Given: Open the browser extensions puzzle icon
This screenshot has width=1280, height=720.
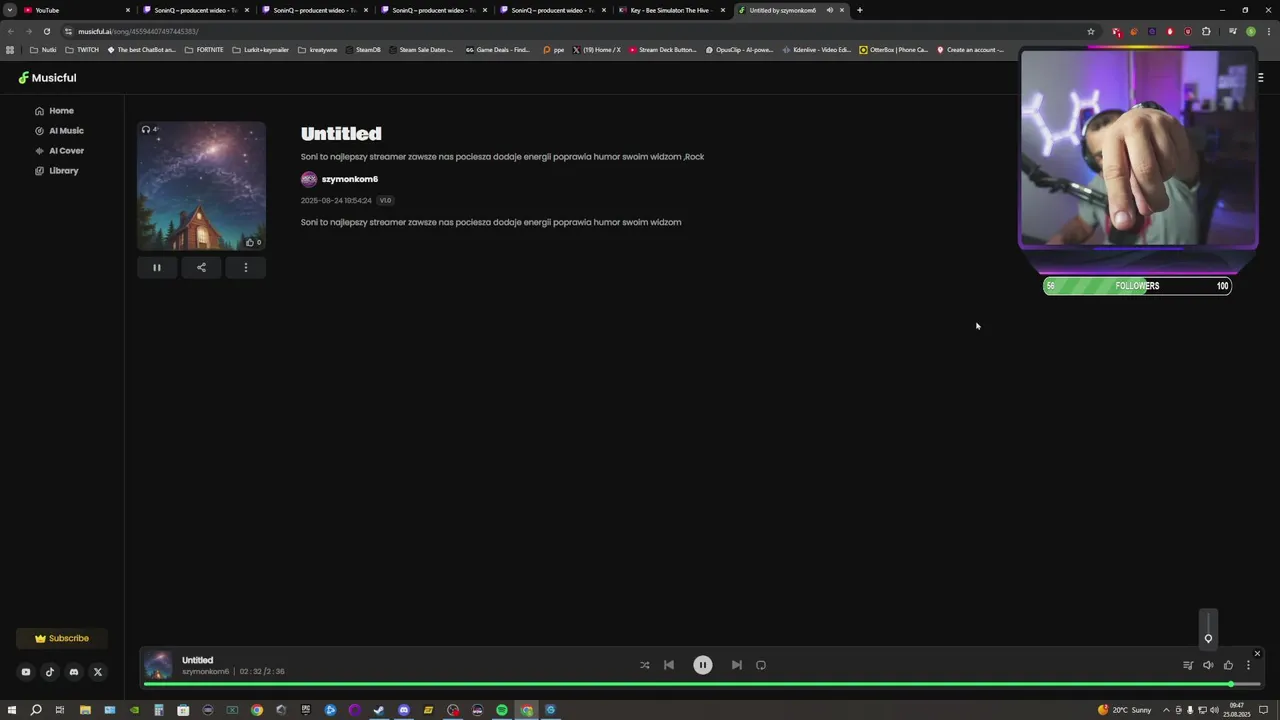Looking at the screenshot, I should [x=1206, y=31].
